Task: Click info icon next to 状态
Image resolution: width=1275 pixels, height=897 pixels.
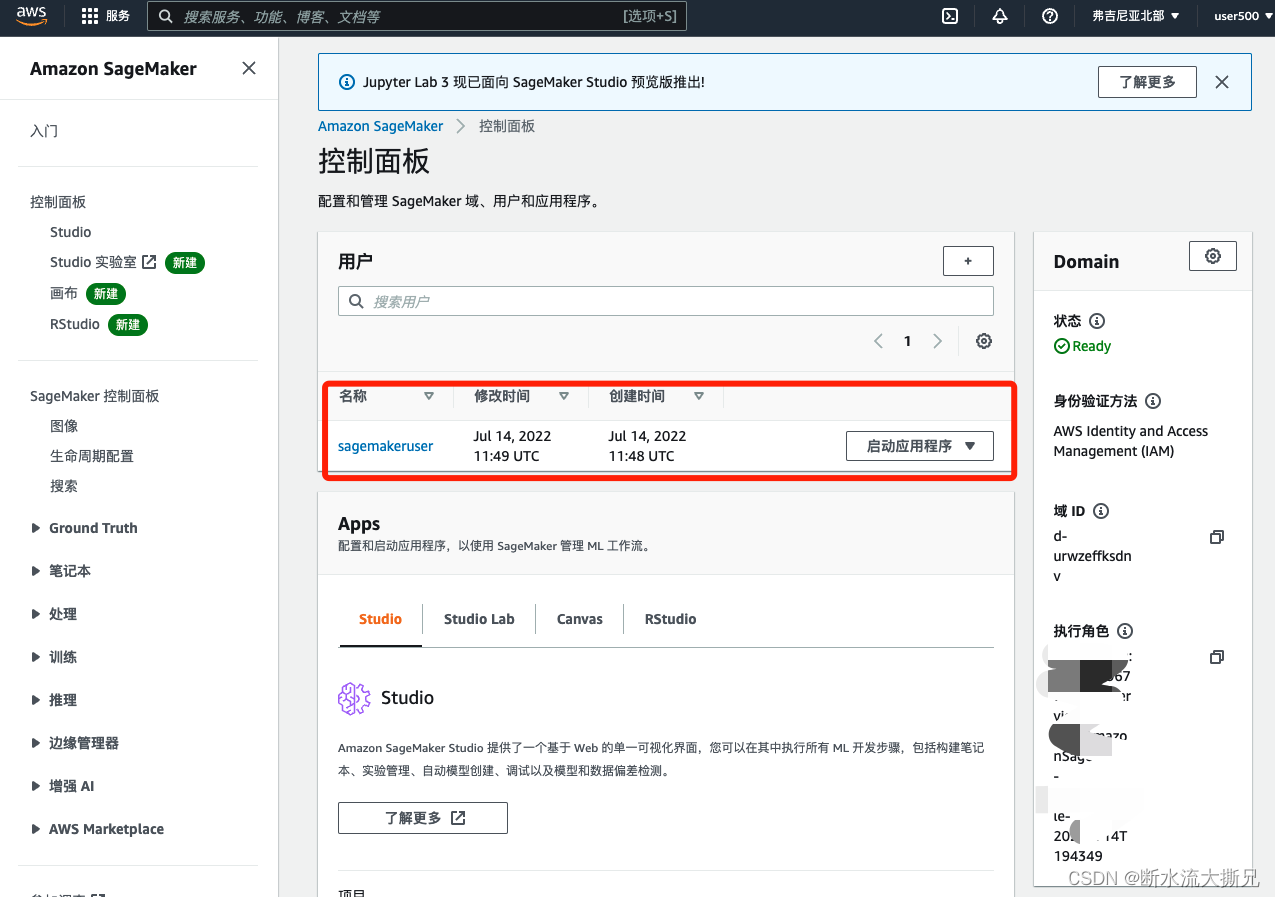Action: pos(1097,321)
